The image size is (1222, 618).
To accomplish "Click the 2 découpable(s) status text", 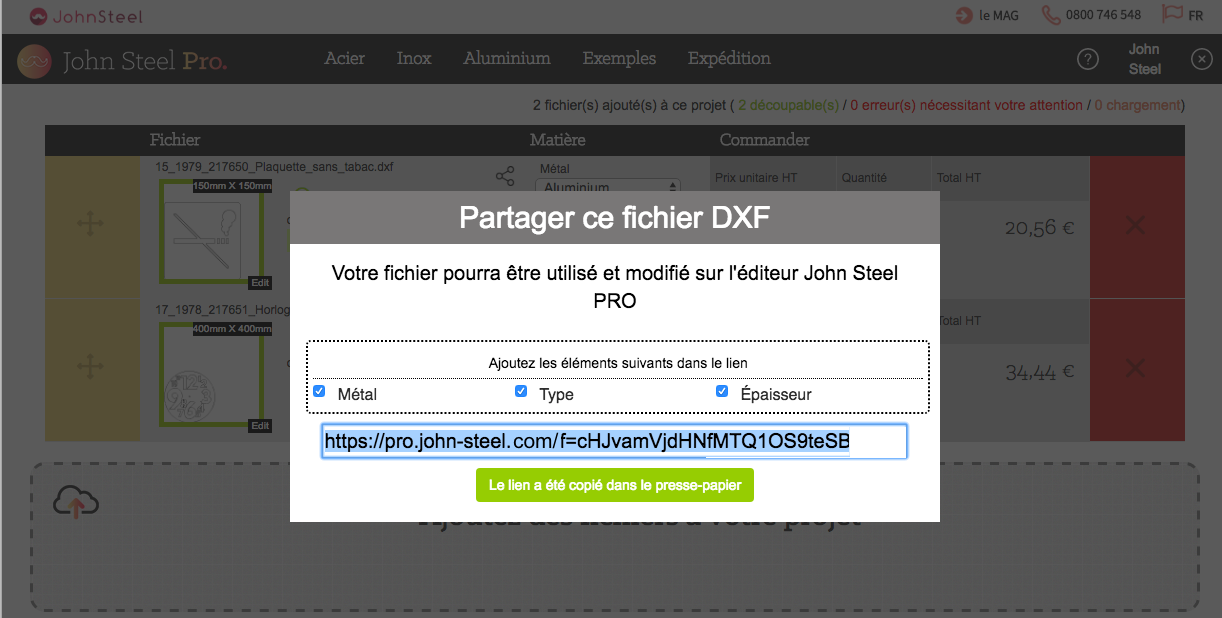I will pyautogui.click(x=788, y=105).
